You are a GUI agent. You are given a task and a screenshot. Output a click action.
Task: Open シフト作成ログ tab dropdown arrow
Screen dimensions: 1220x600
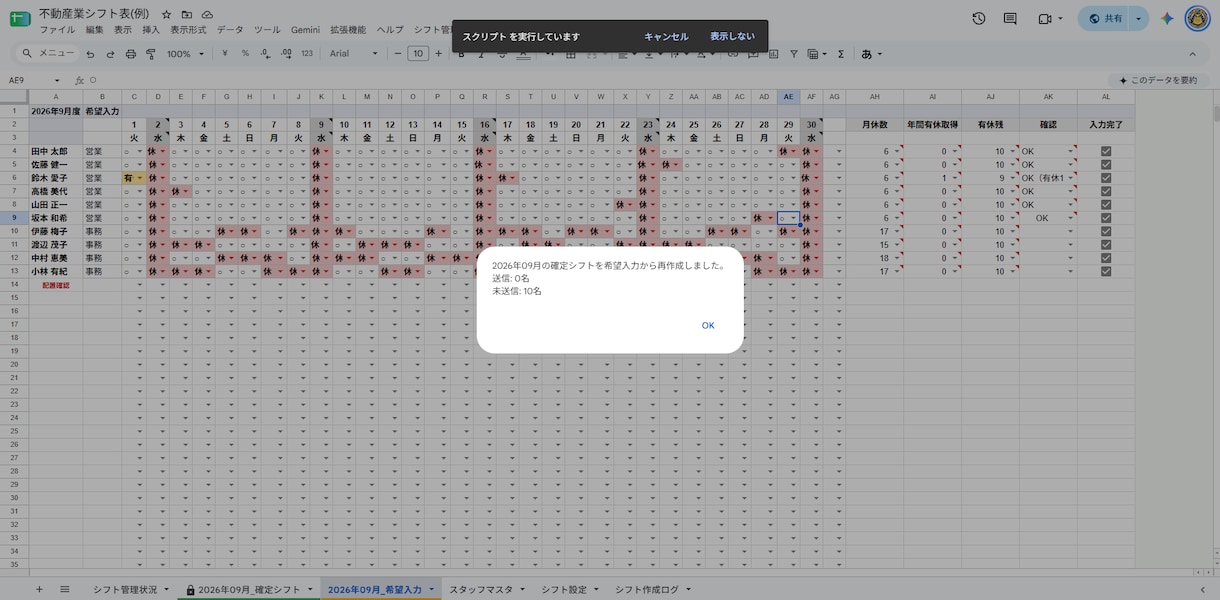tap(687, 590)
